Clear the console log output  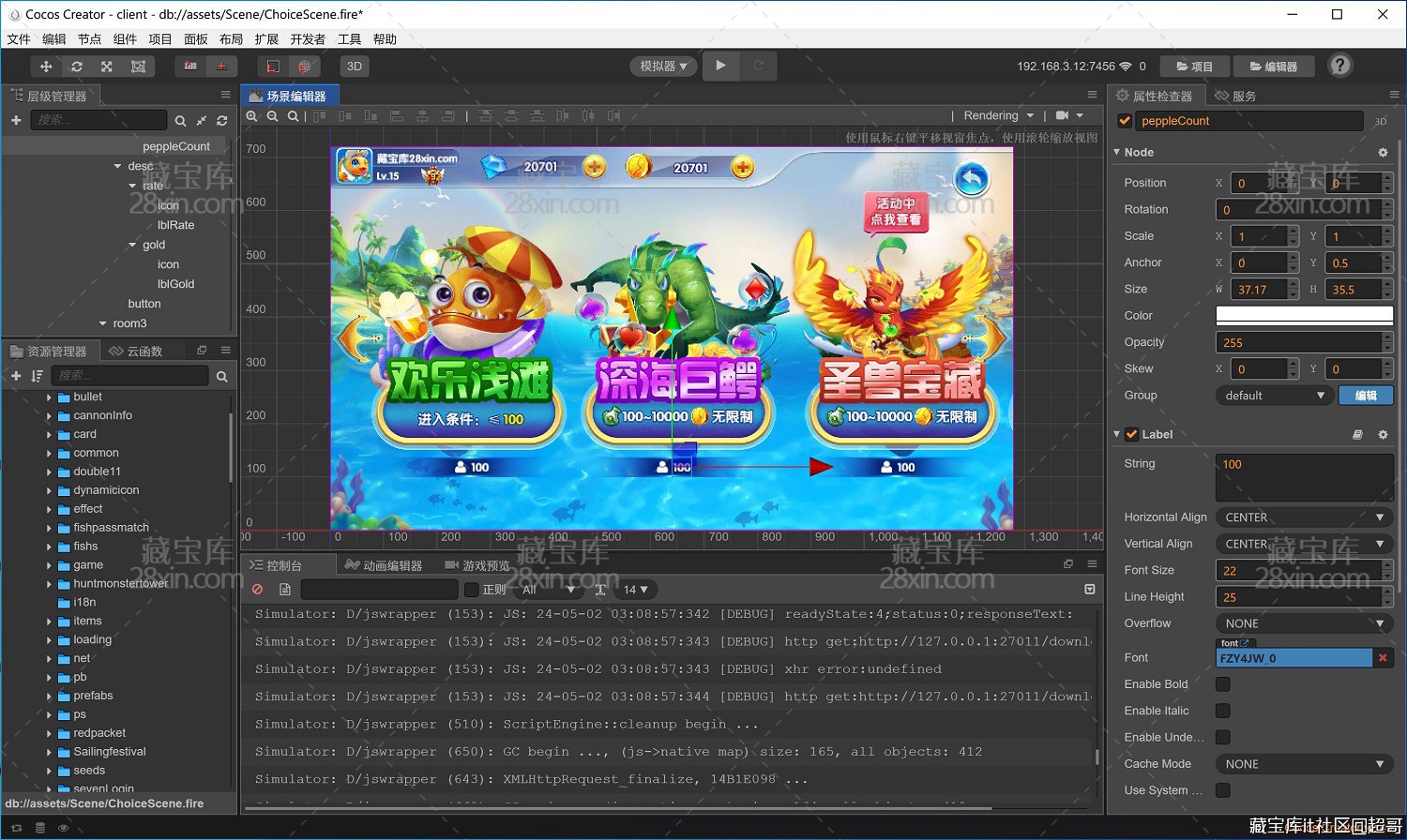pyautogui.click(x=257, y=589)
